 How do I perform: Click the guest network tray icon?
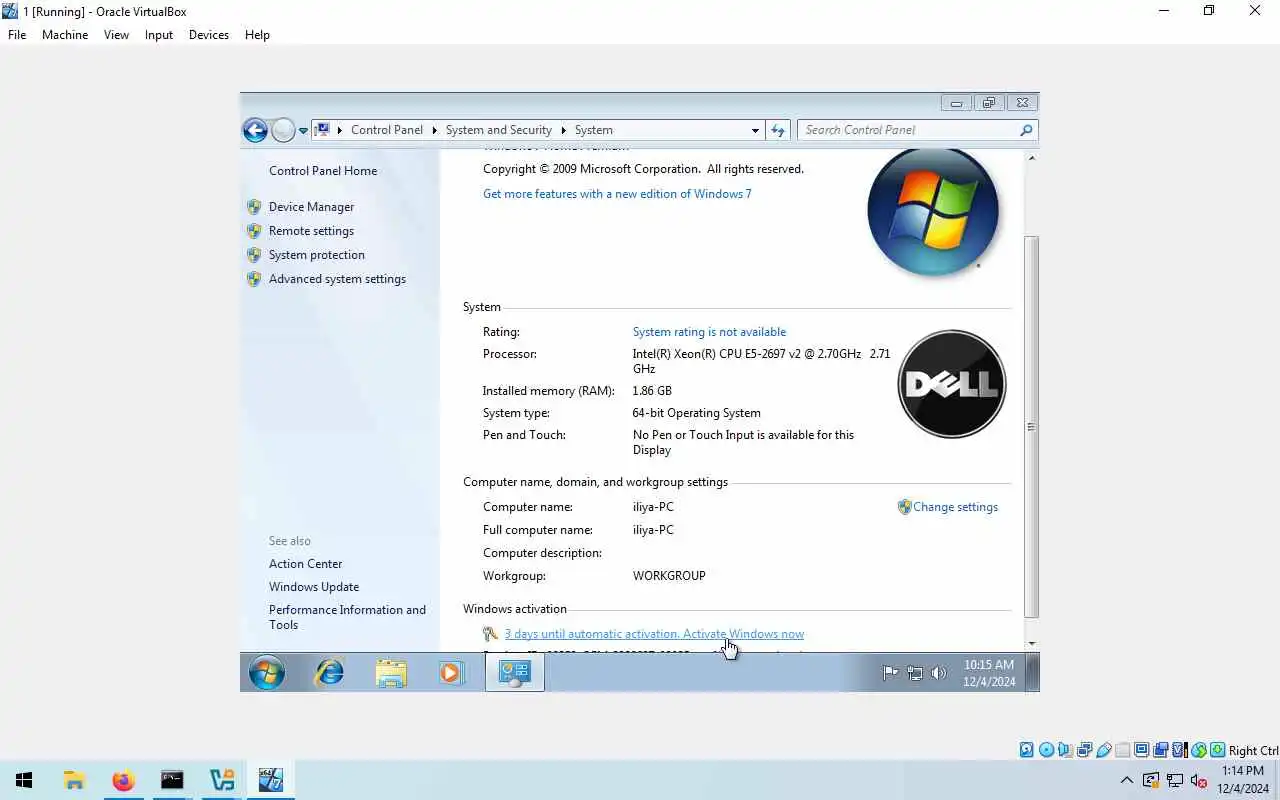[914, 673]
